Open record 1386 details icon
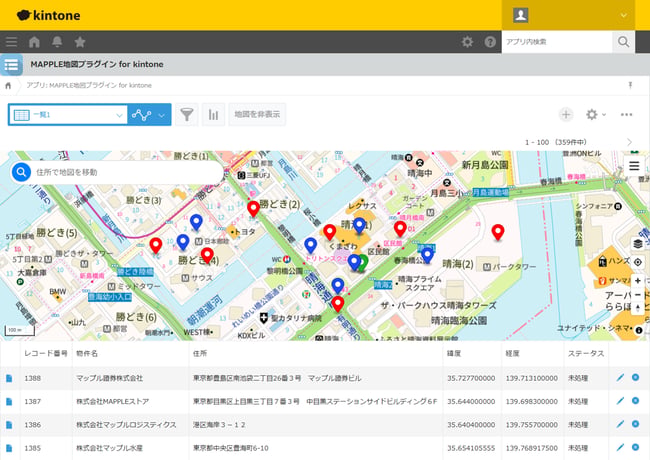The width and height of the screenshot is (650, 460). pos(9,425)
